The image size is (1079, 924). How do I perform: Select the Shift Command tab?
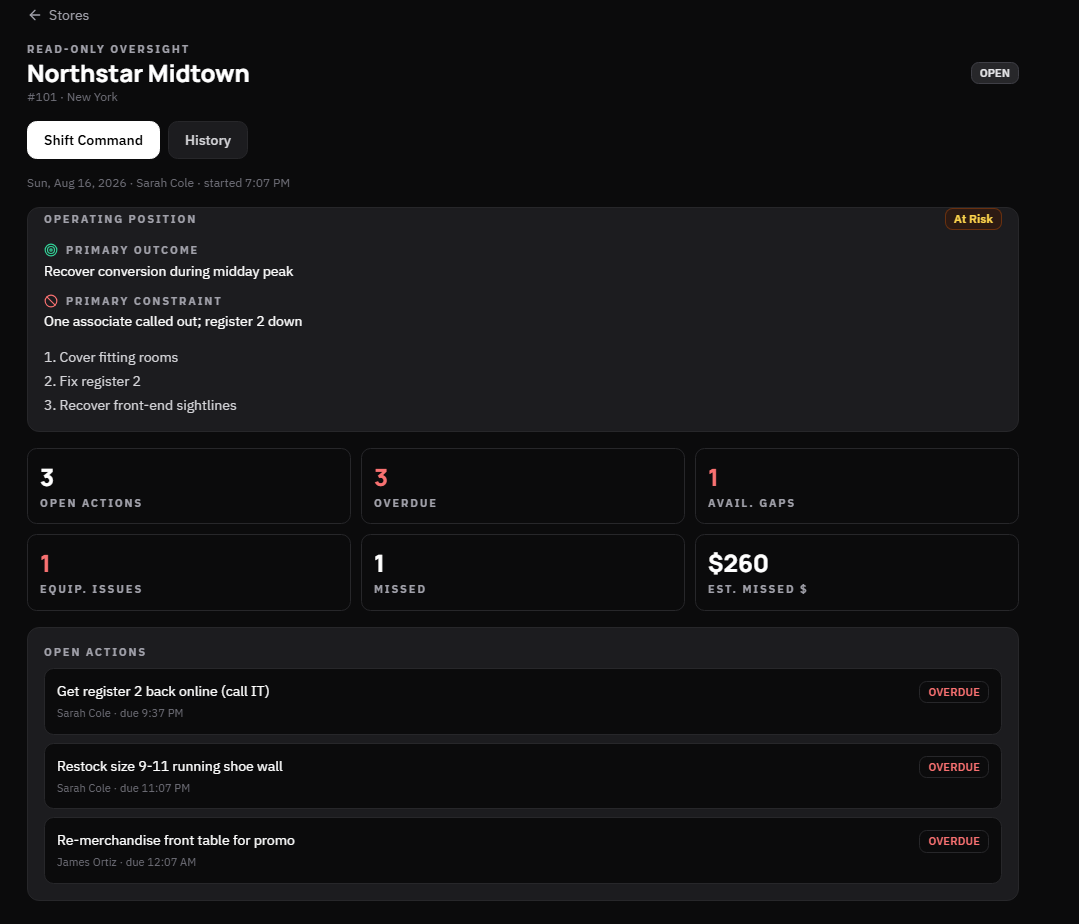(94, 140)
